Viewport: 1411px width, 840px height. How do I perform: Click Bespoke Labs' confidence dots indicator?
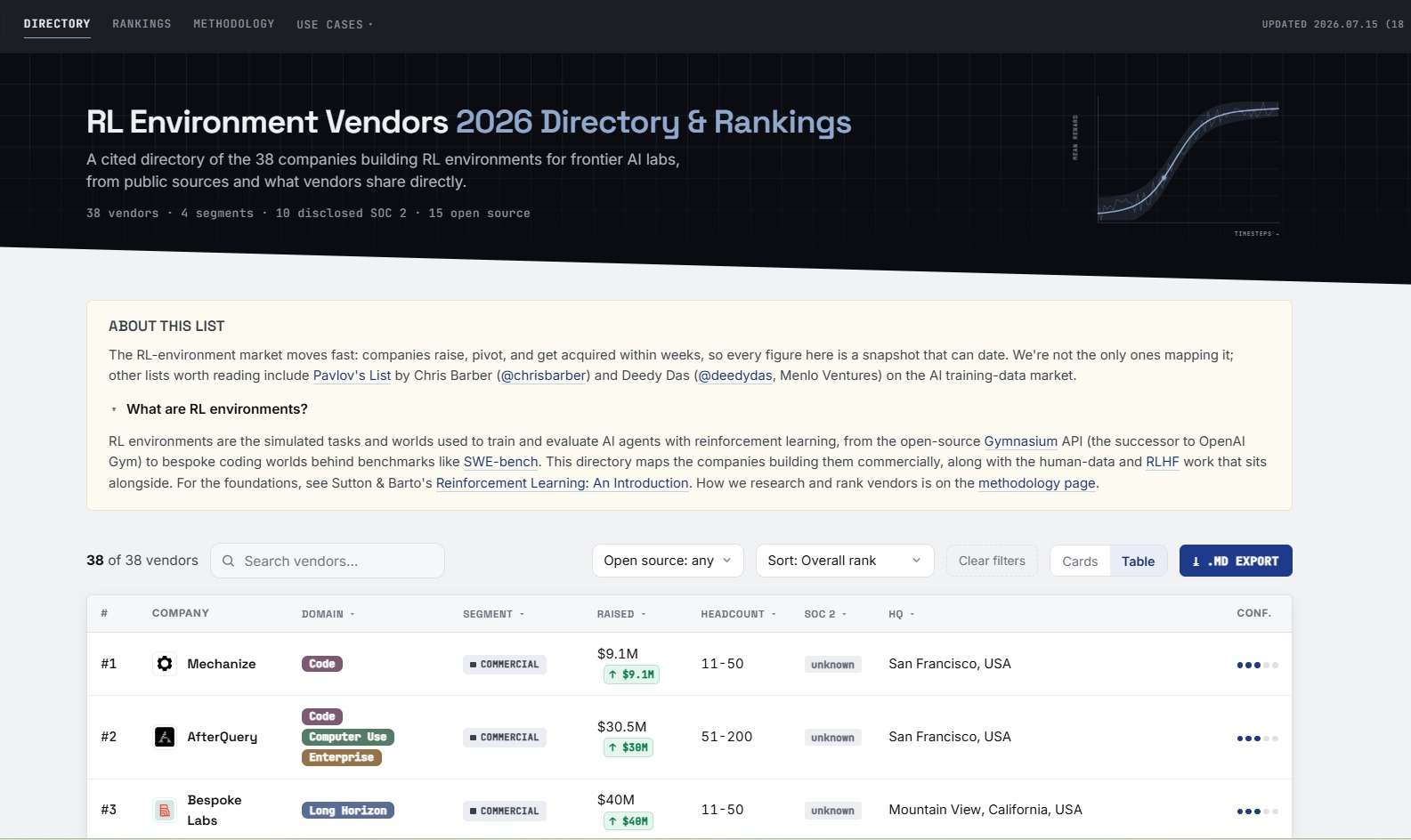coord(1257,811)
